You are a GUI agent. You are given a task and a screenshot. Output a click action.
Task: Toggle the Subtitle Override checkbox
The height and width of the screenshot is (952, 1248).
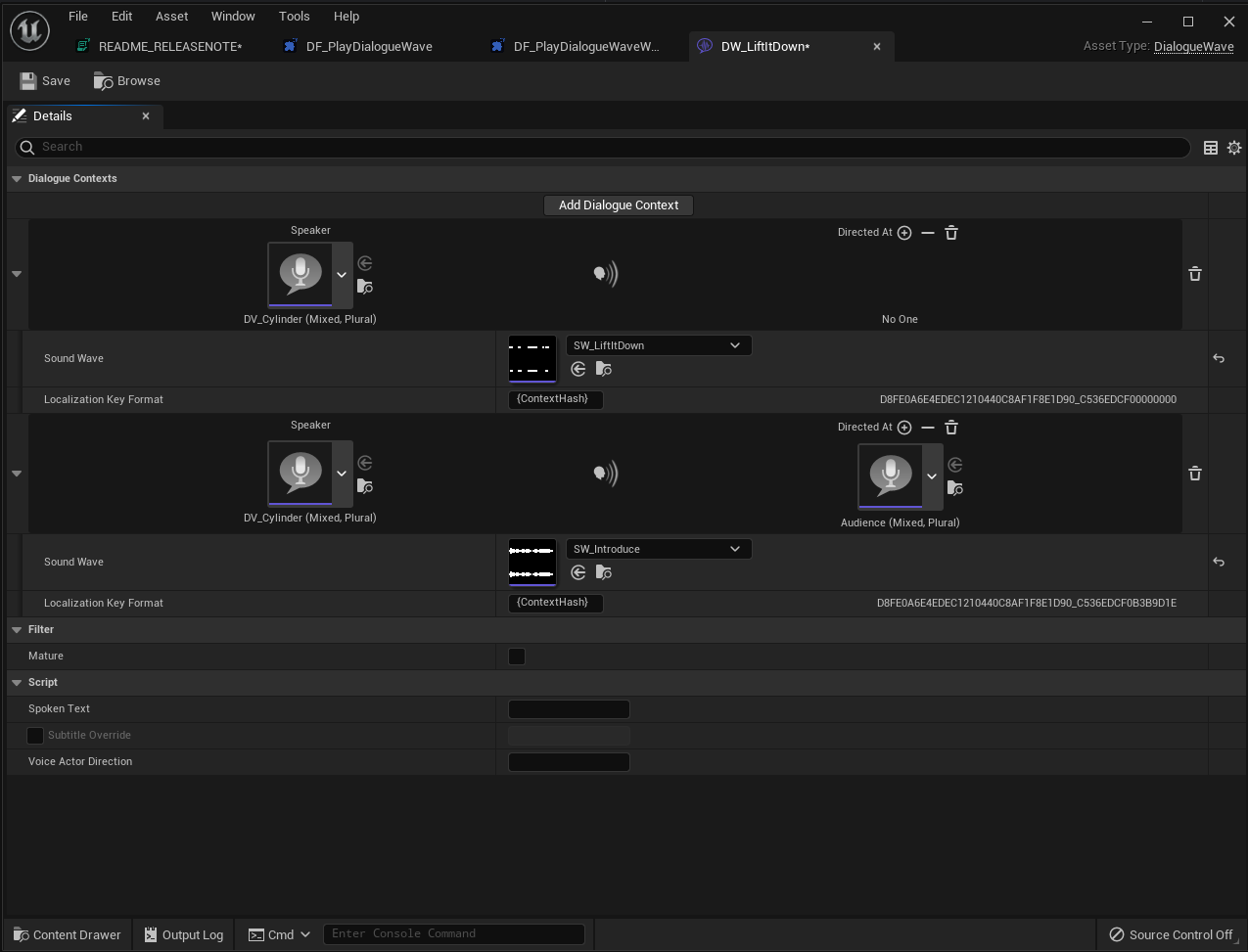[x=35, y=735]
